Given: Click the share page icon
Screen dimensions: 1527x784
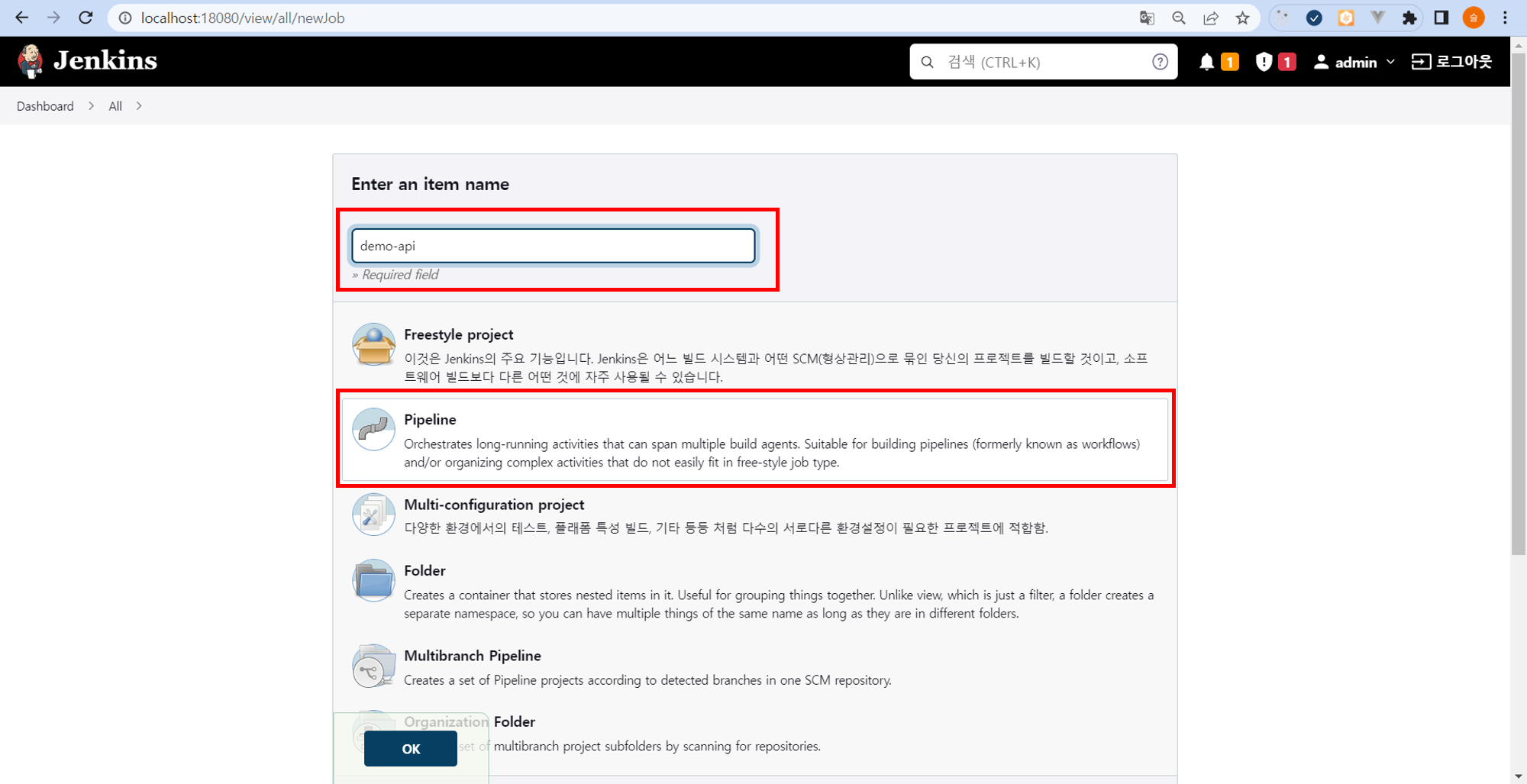Looking at the screenshot, I should coord(1211,18).
